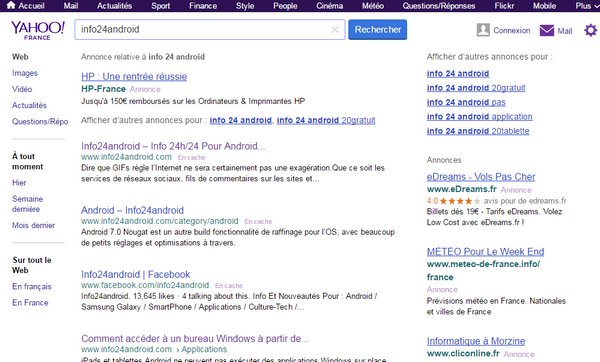Open Mail in top navigation bar
Image resolution: width=600 pixels, height=362 pixels.
tap(71, 6)
